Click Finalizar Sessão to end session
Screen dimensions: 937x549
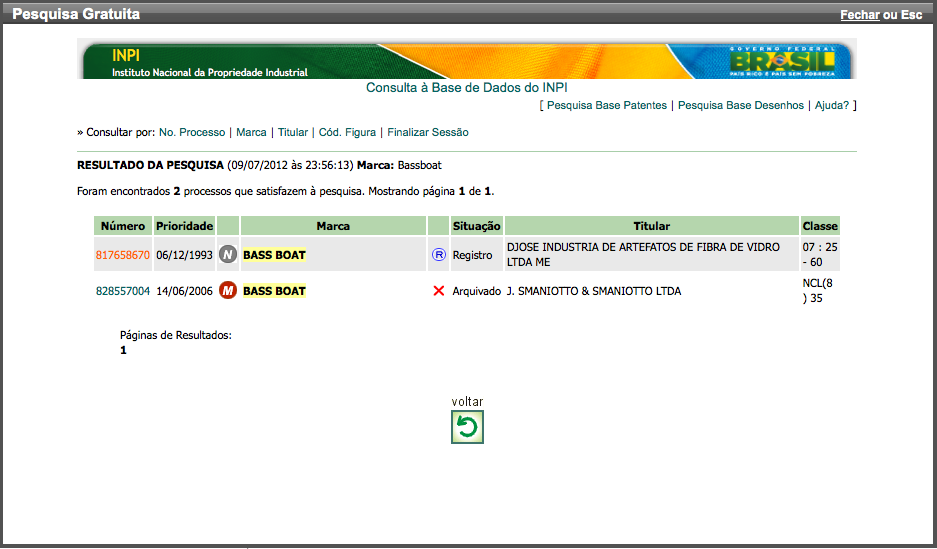coord(428,132)
